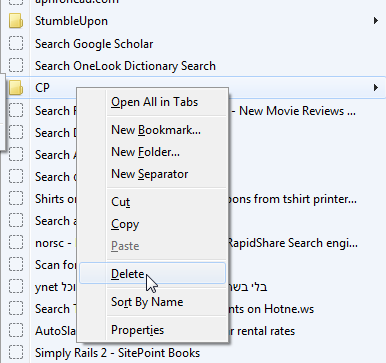Click the StumbleUpon folder icon
This screenshot has width=386, height=363.
coord(16,21)
